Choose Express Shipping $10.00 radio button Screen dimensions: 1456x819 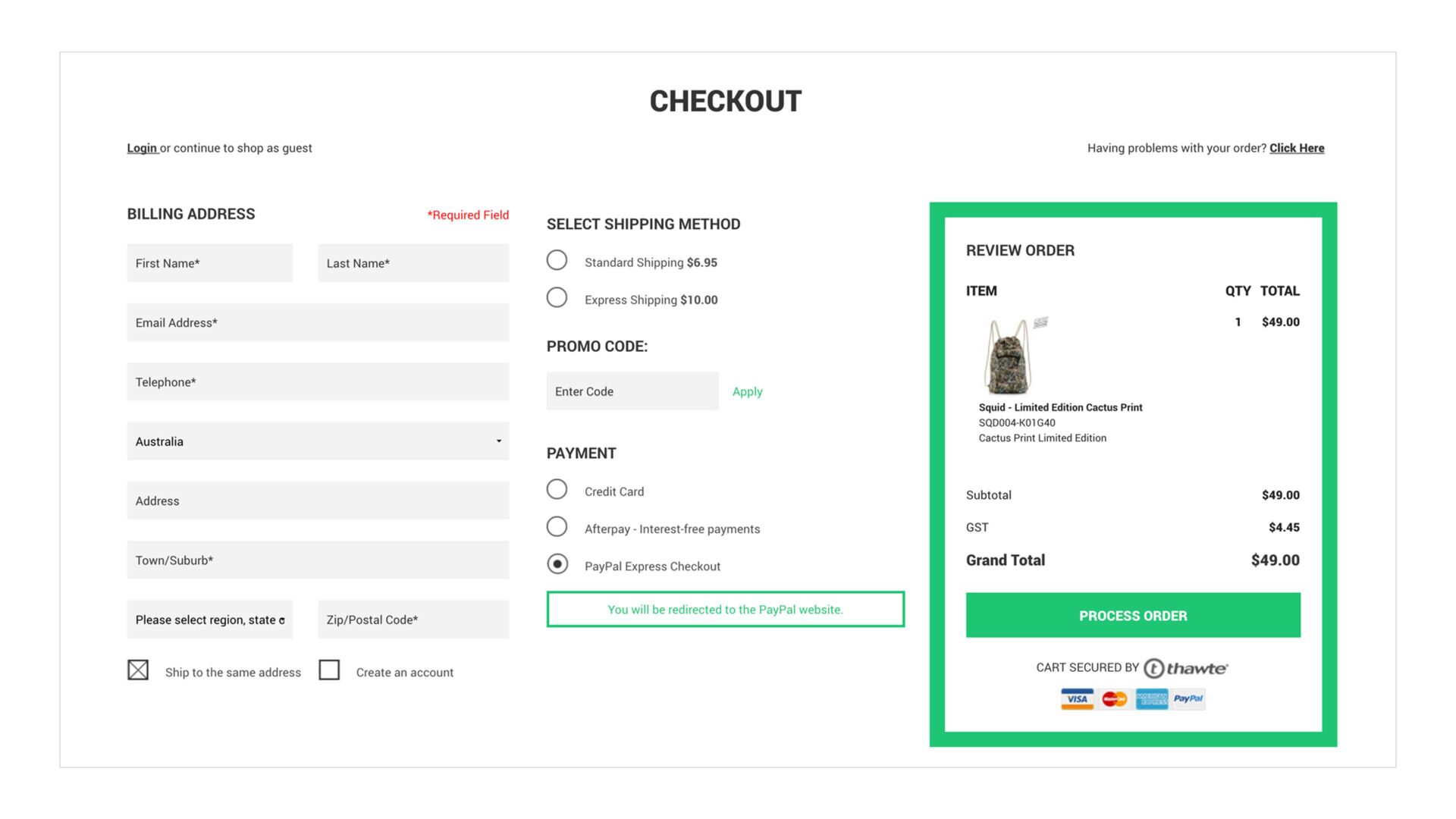pyautogui.click(x=557, y=298)
